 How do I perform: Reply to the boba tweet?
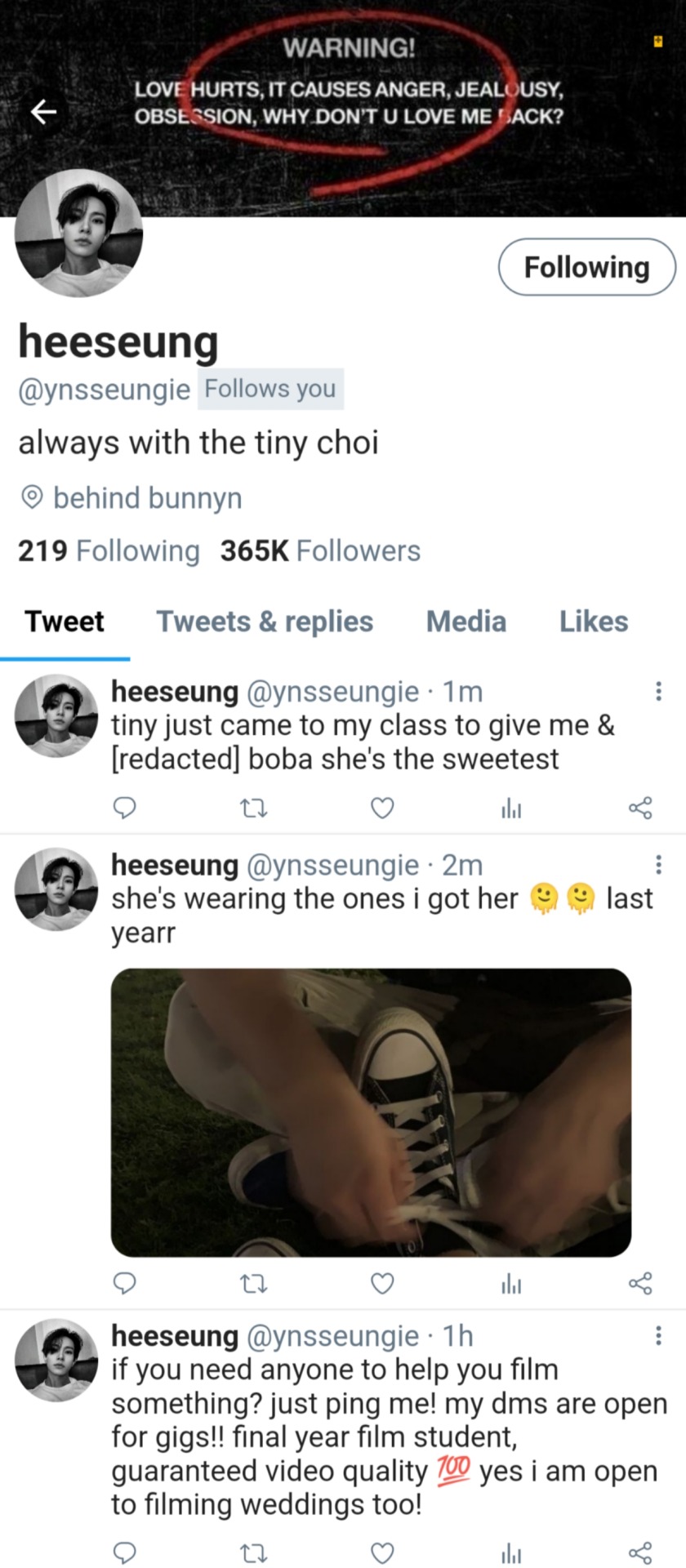123,808
